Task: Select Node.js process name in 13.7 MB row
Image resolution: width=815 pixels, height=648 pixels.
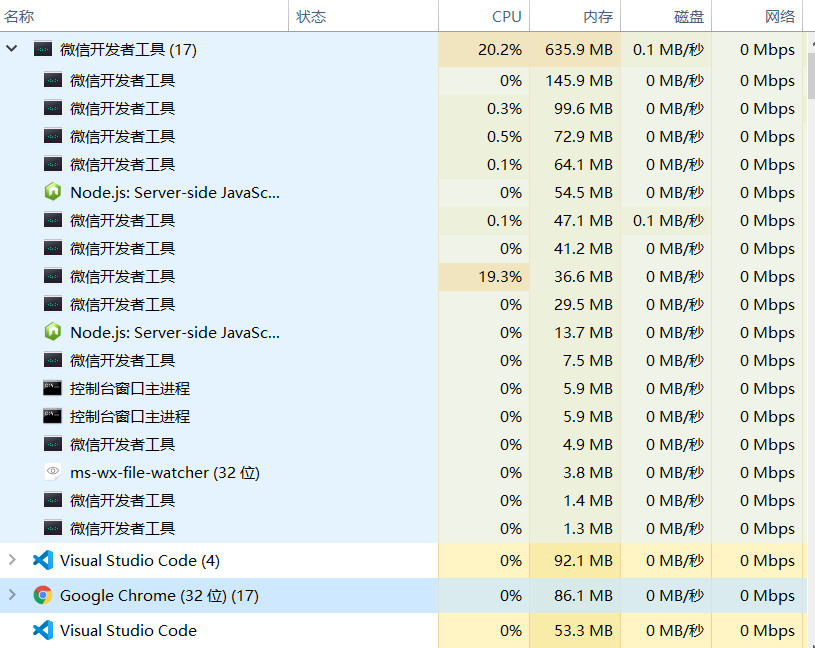Action: click(x=175, y=333)
